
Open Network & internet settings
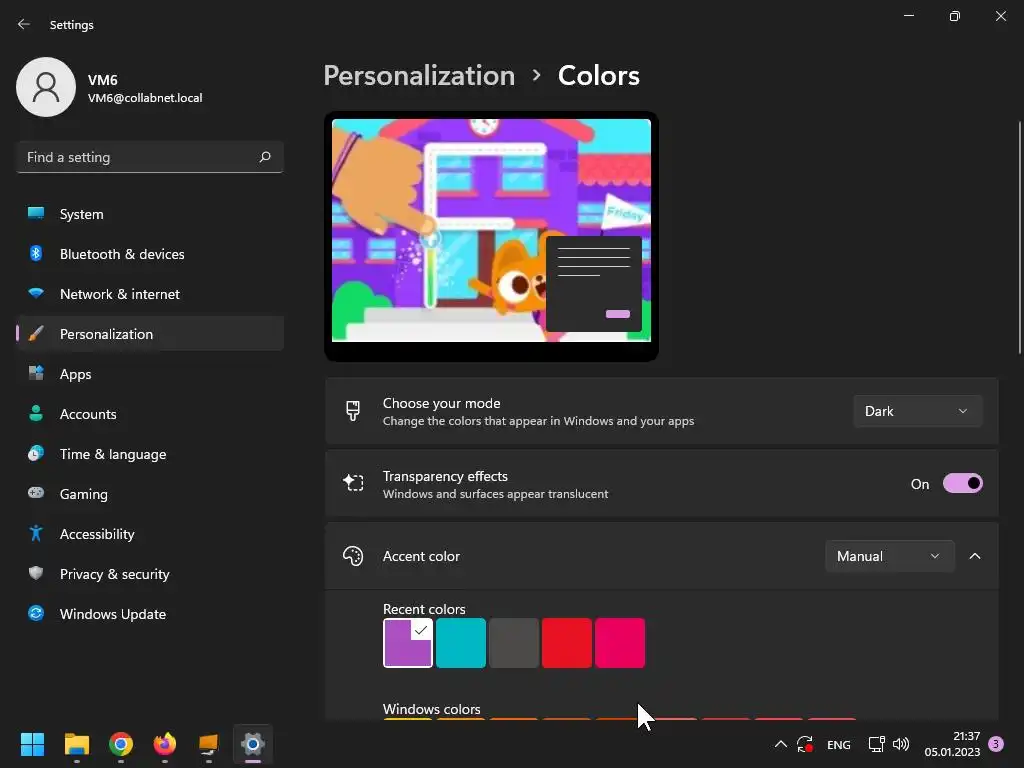click(150, 294)
